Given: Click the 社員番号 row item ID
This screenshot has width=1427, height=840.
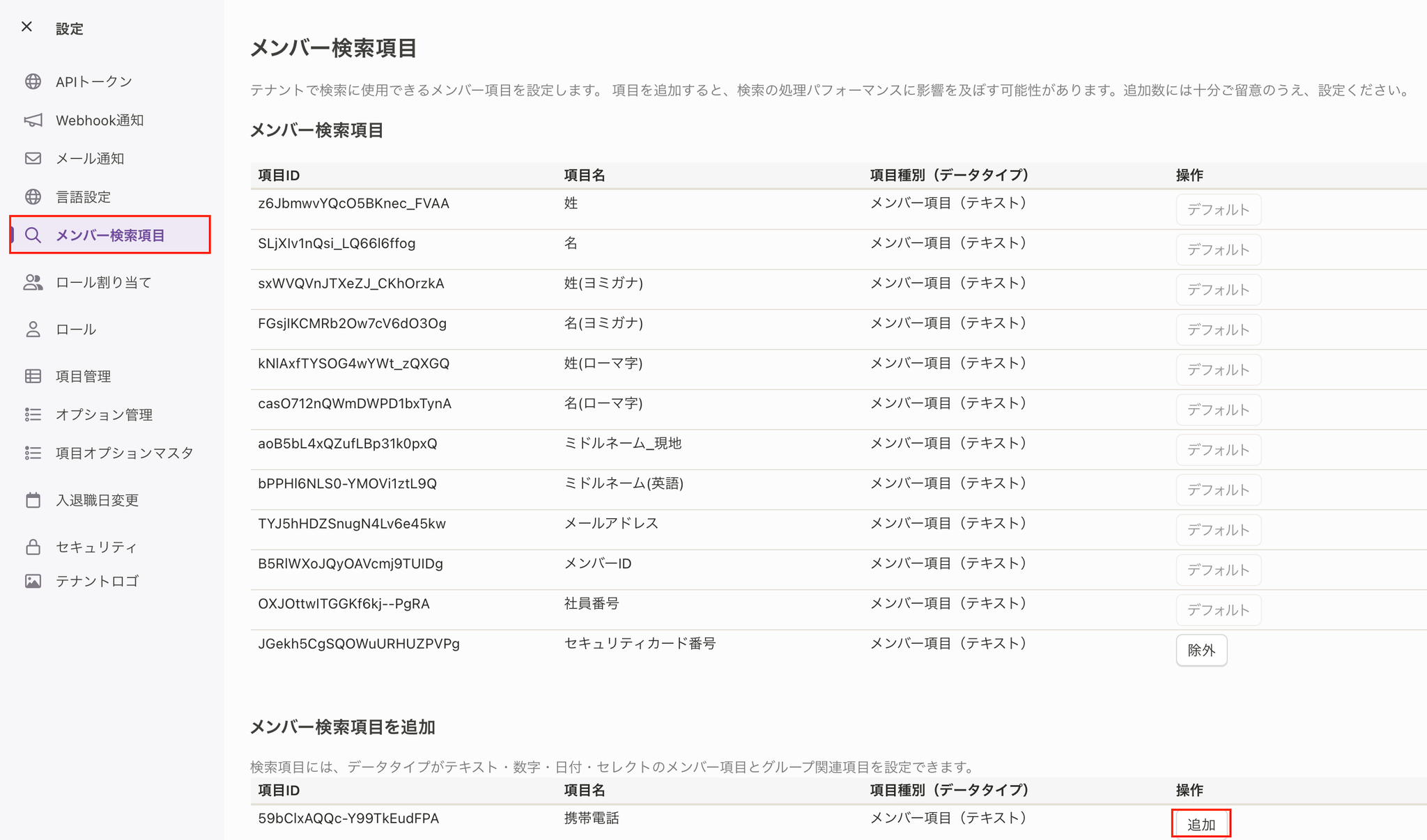Looking at the screenshot, I should pyautogui.click(x=344, y=604).
